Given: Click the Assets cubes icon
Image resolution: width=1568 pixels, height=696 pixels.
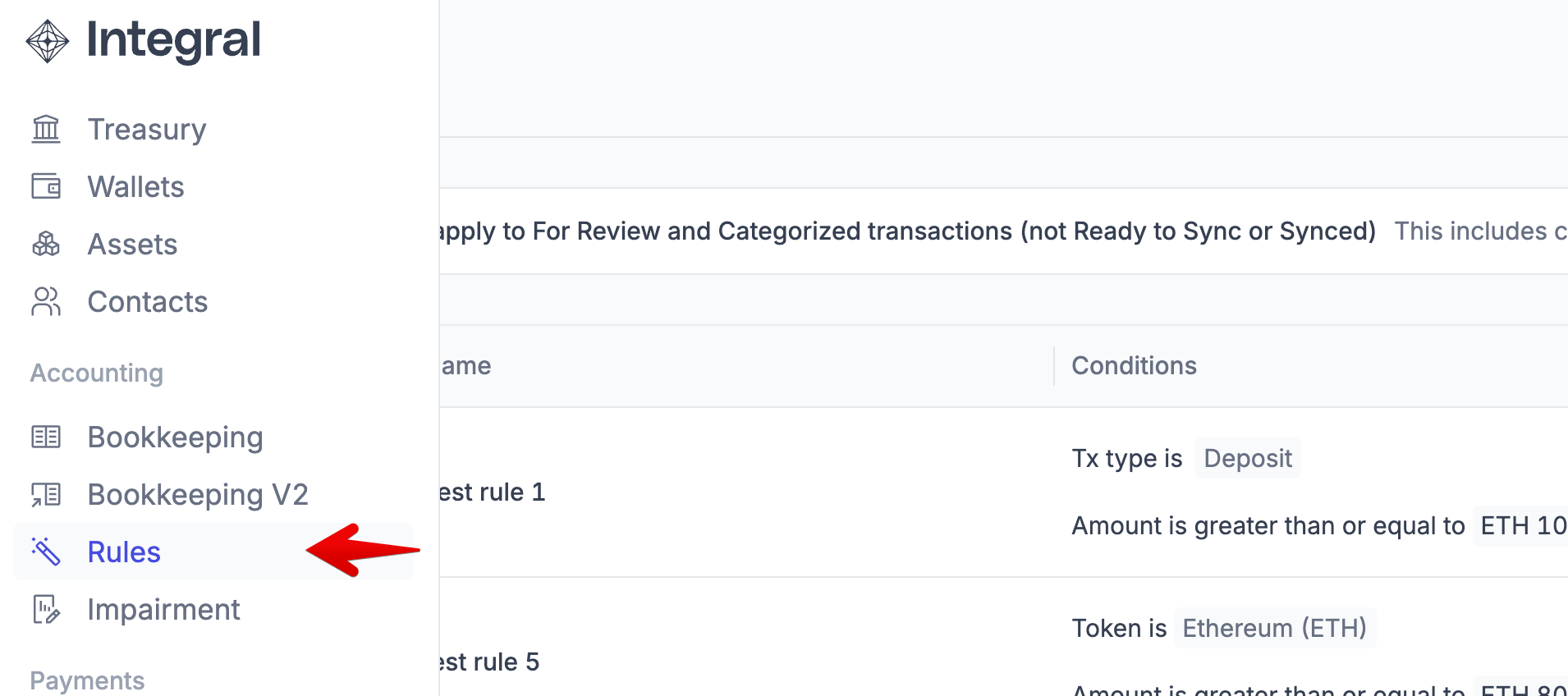Looking at the screenshot, I should tap(46, 245).
